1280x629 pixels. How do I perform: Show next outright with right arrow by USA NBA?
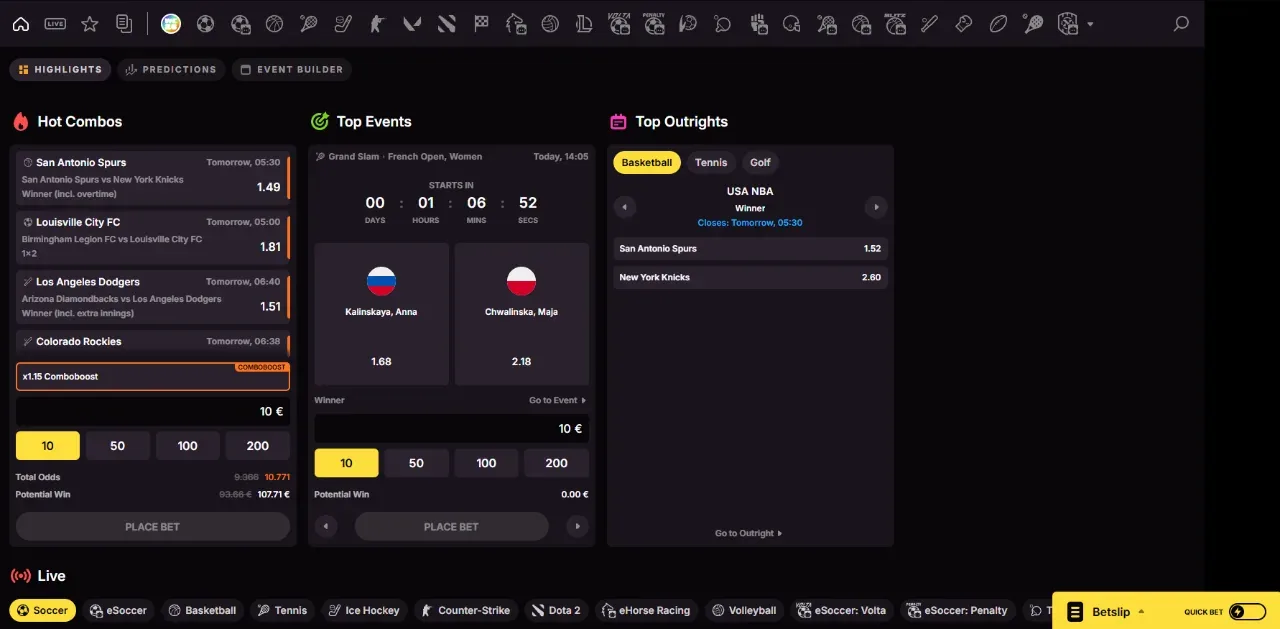(876, 208)
